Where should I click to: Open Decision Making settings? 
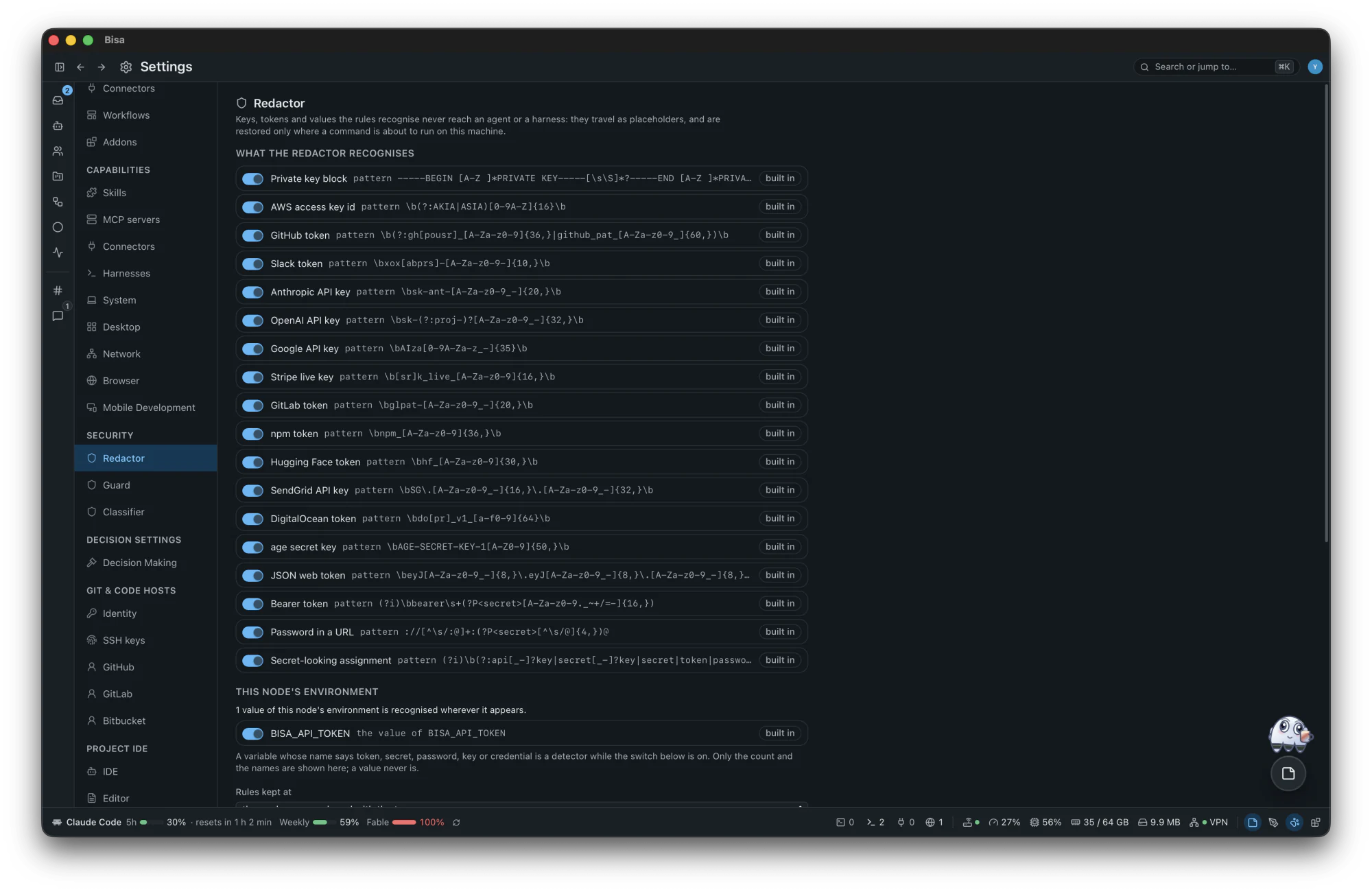click(145, 563)
